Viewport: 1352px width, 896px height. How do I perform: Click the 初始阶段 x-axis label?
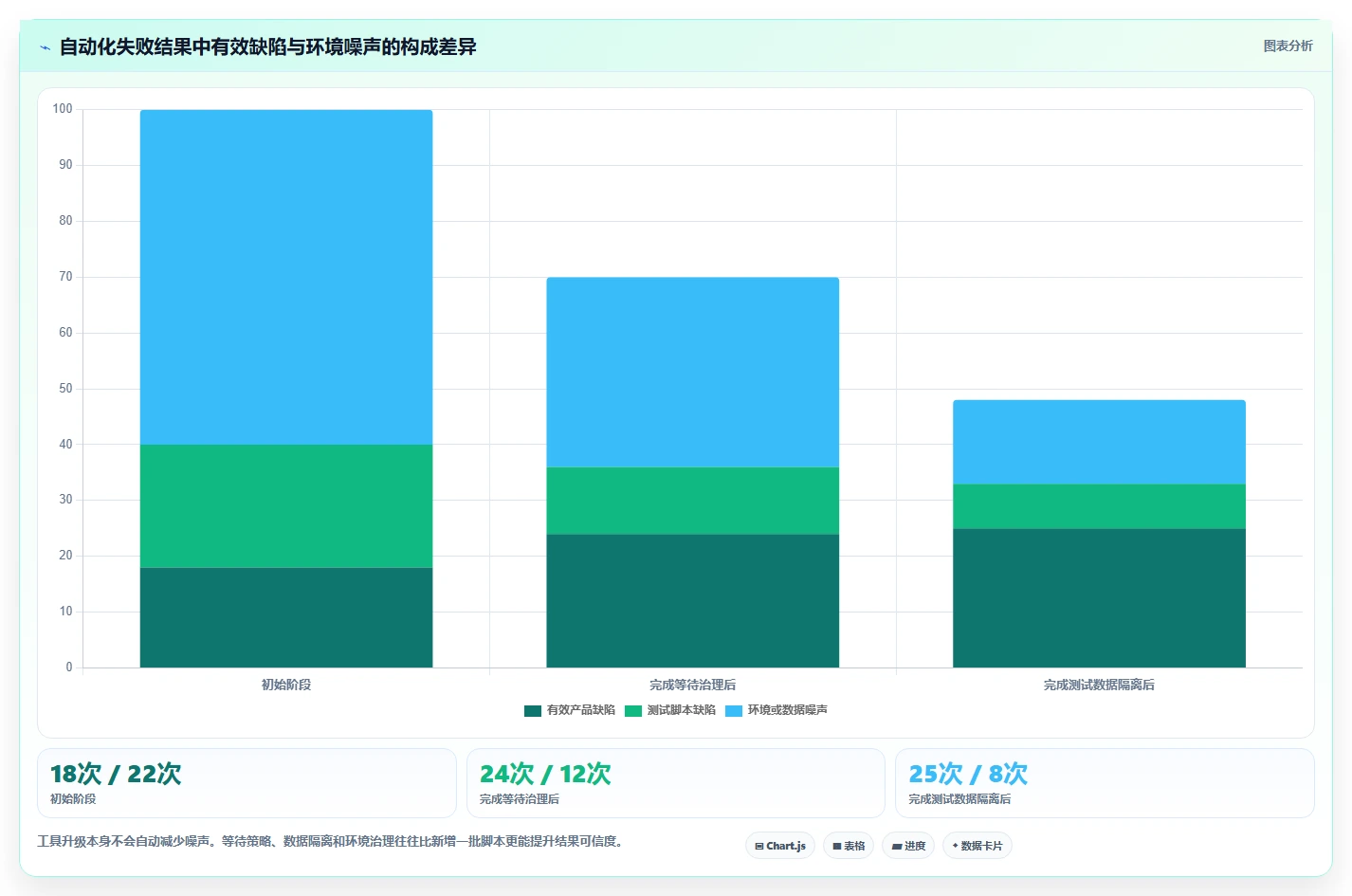pyautogui.click(x=286, y=685)
